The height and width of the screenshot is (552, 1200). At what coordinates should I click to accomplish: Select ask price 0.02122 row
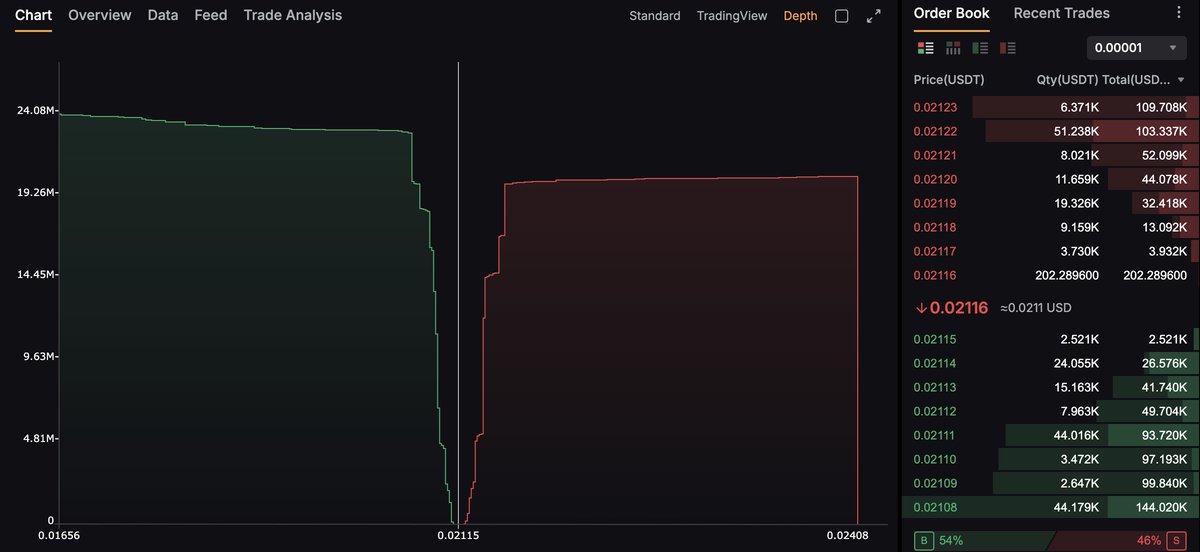[1051, 131]
